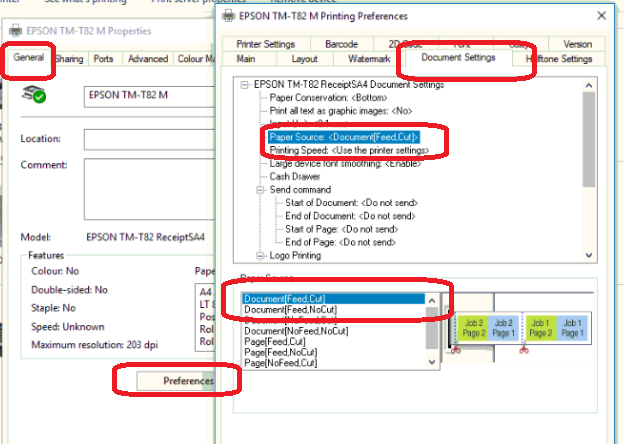The height and width of the screenshot is (444, 624).
Task: Open the Version tab
Action: pos(577,44)
